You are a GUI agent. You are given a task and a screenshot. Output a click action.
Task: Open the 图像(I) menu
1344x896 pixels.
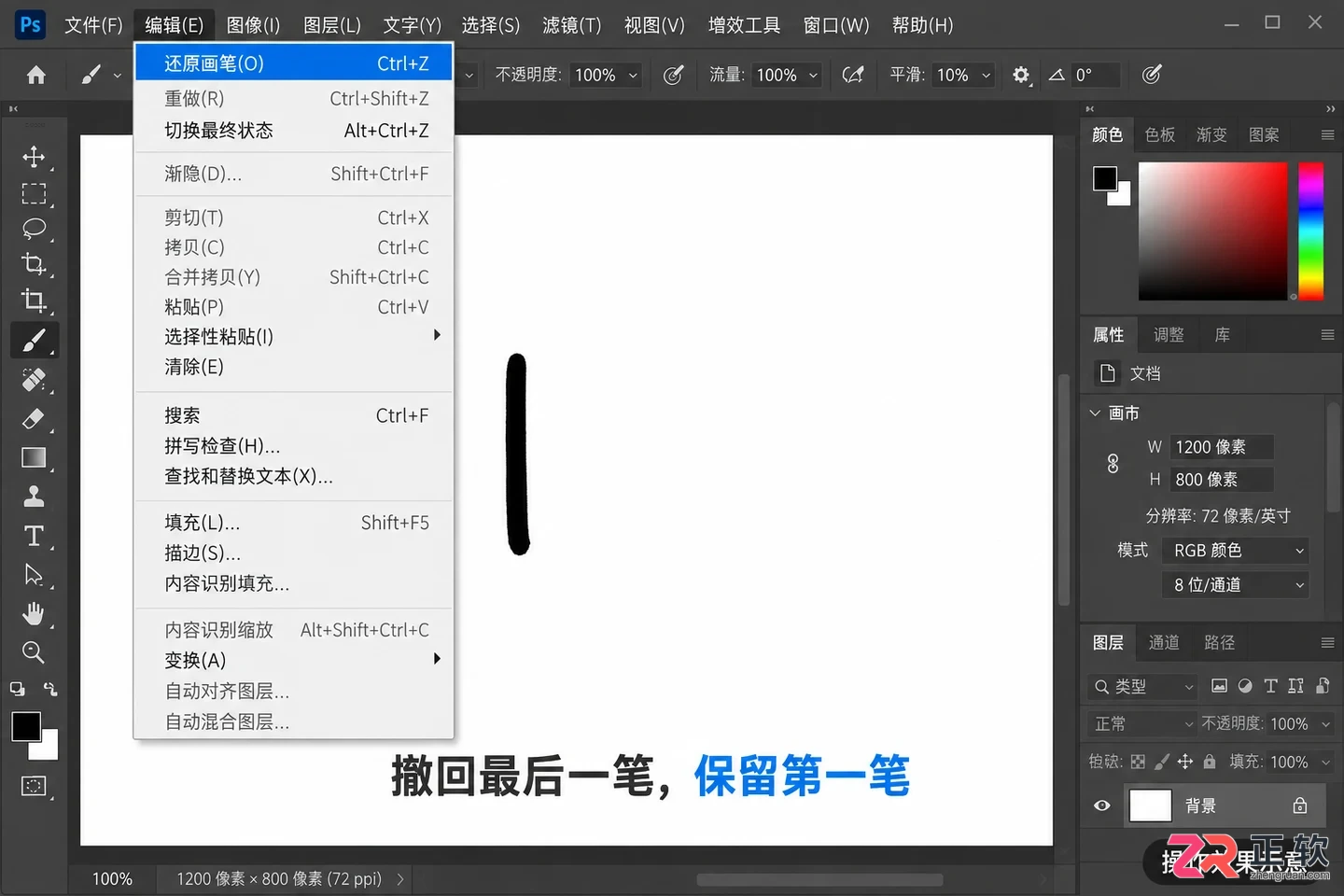(x=253, y=25)
